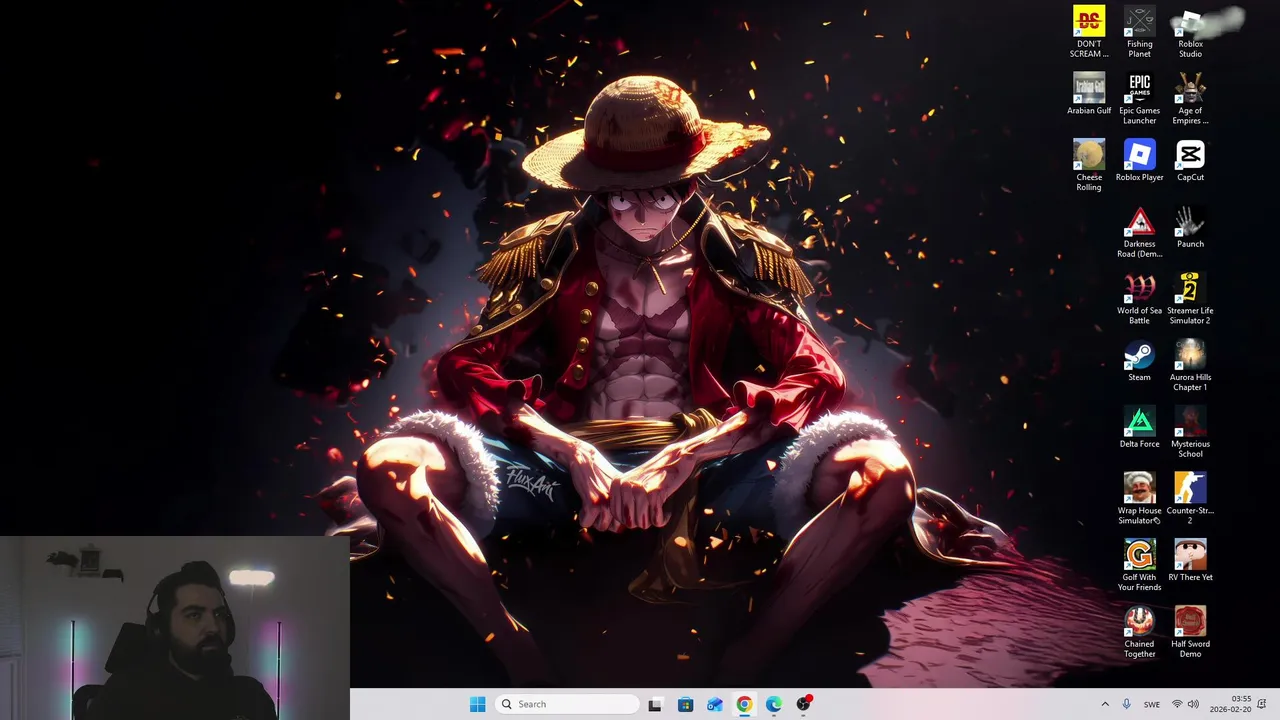Select the Counter-Strike 2 desktop icon
This screenshot has height=720, width=1280.
point(1190,499)
